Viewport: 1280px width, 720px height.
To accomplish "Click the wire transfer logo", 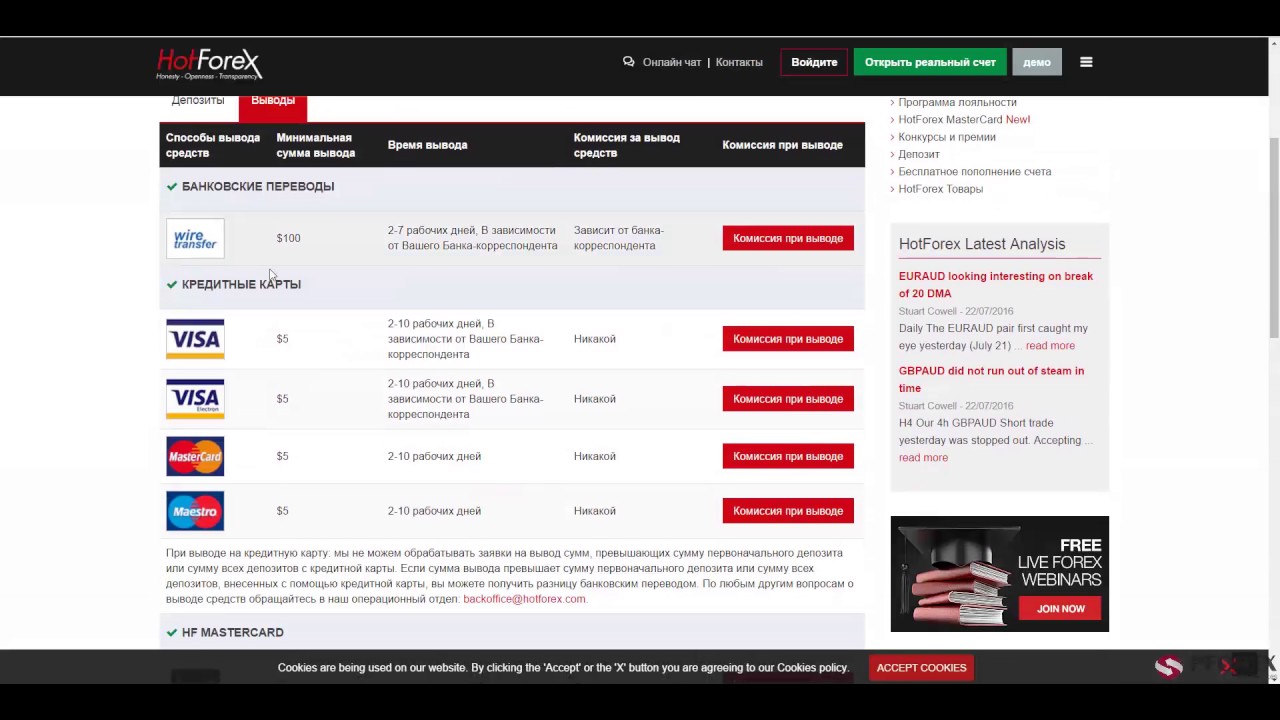I will tap(195, 239).
